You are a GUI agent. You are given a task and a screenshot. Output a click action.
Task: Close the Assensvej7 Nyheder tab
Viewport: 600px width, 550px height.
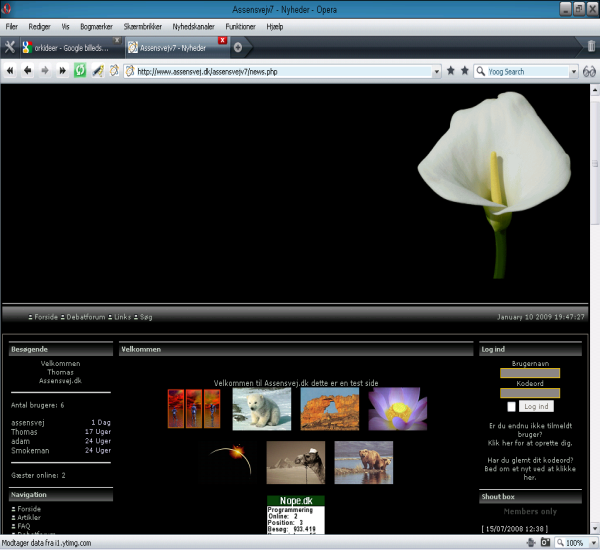222,40
